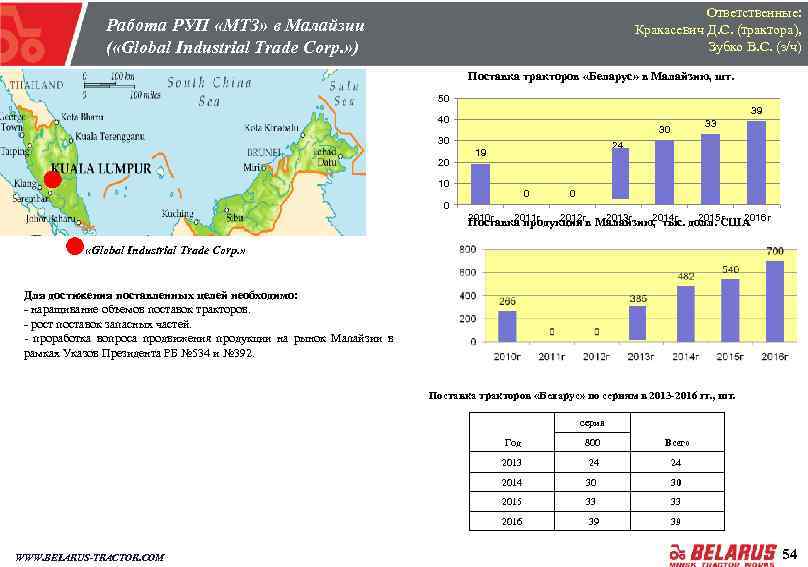The image size is (808, 567).
Task: Click the Kuala Terengganu city label
Action: point(110,137)
